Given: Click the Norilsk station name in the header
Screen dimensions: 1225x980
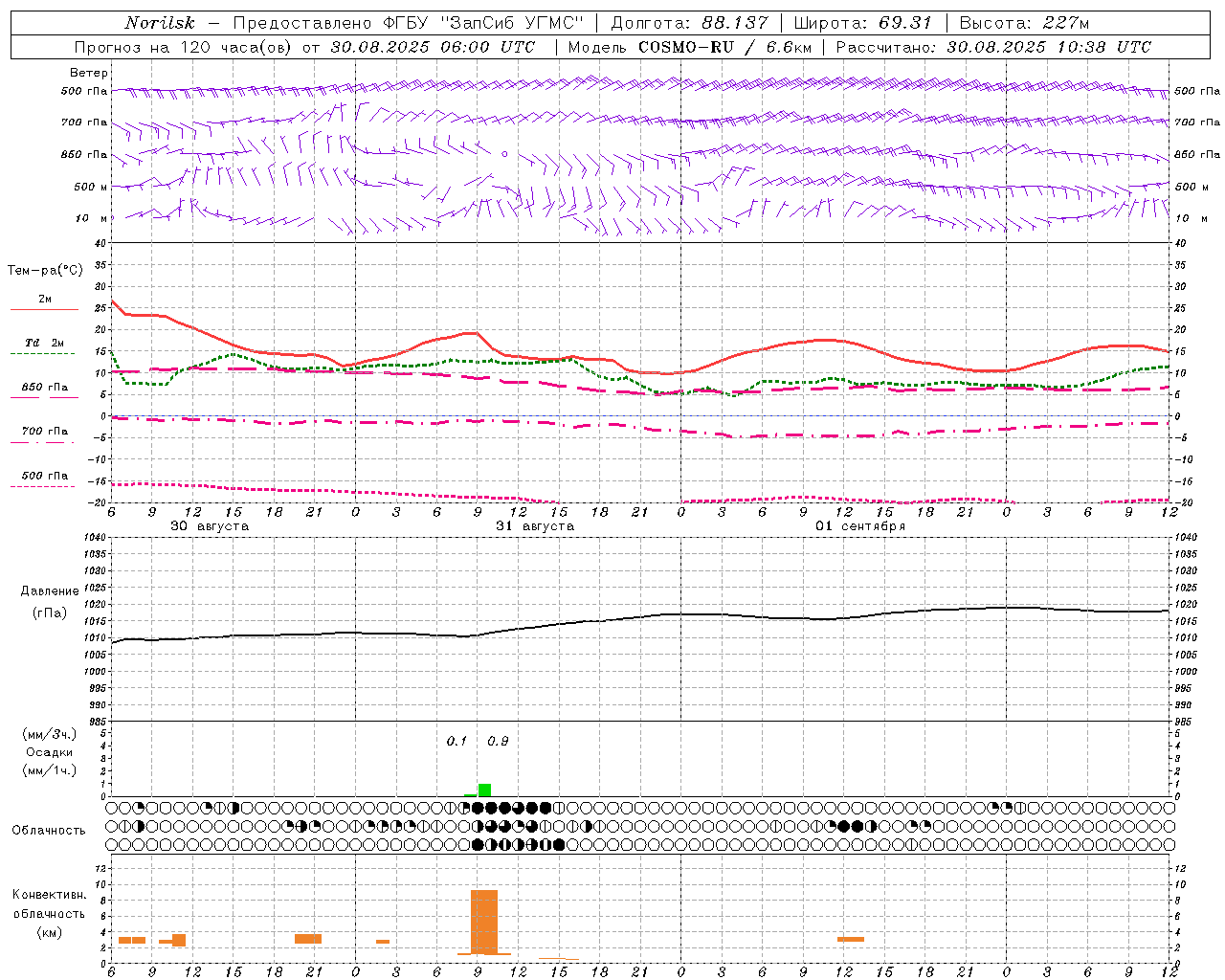Looking at the screenshot, I should click(160, 23).
